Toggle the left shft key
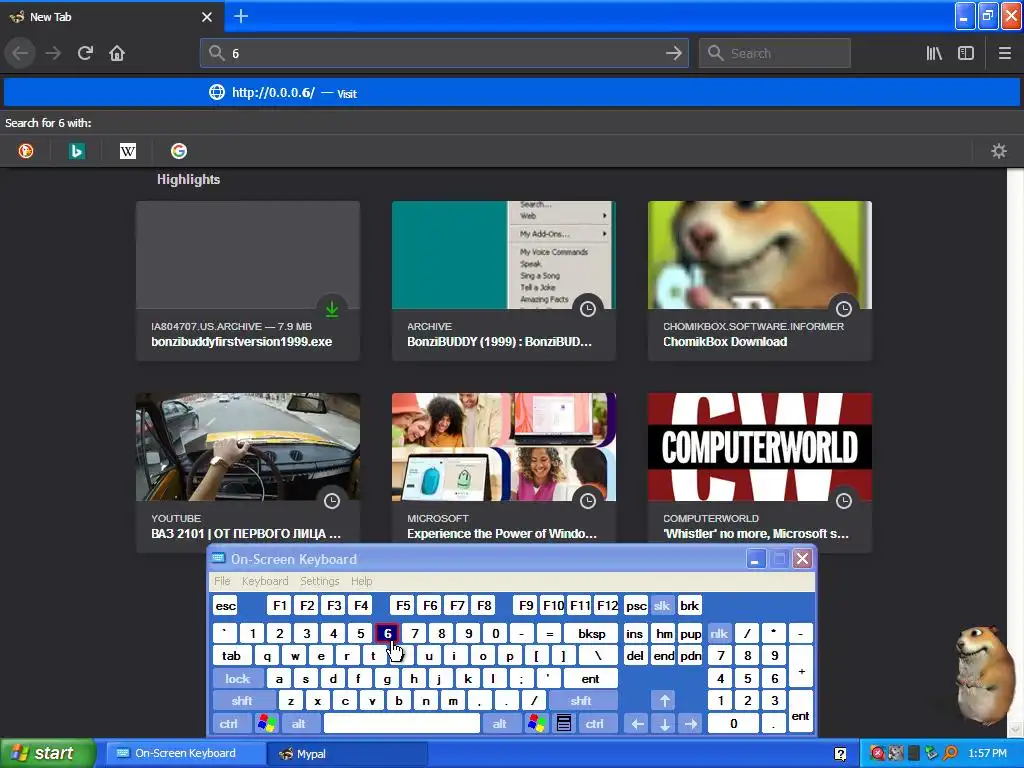1024x768 pixels. (242, 701)
